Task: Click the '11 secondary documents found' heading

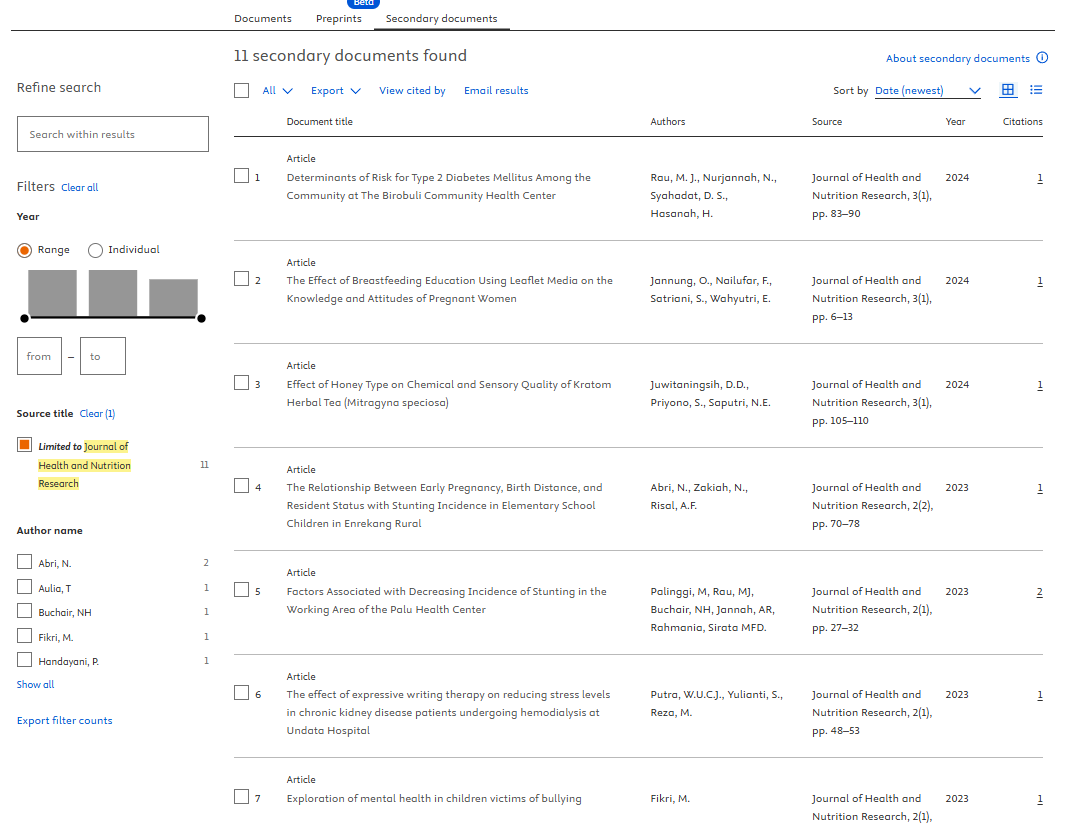Action: click(350, 55)
